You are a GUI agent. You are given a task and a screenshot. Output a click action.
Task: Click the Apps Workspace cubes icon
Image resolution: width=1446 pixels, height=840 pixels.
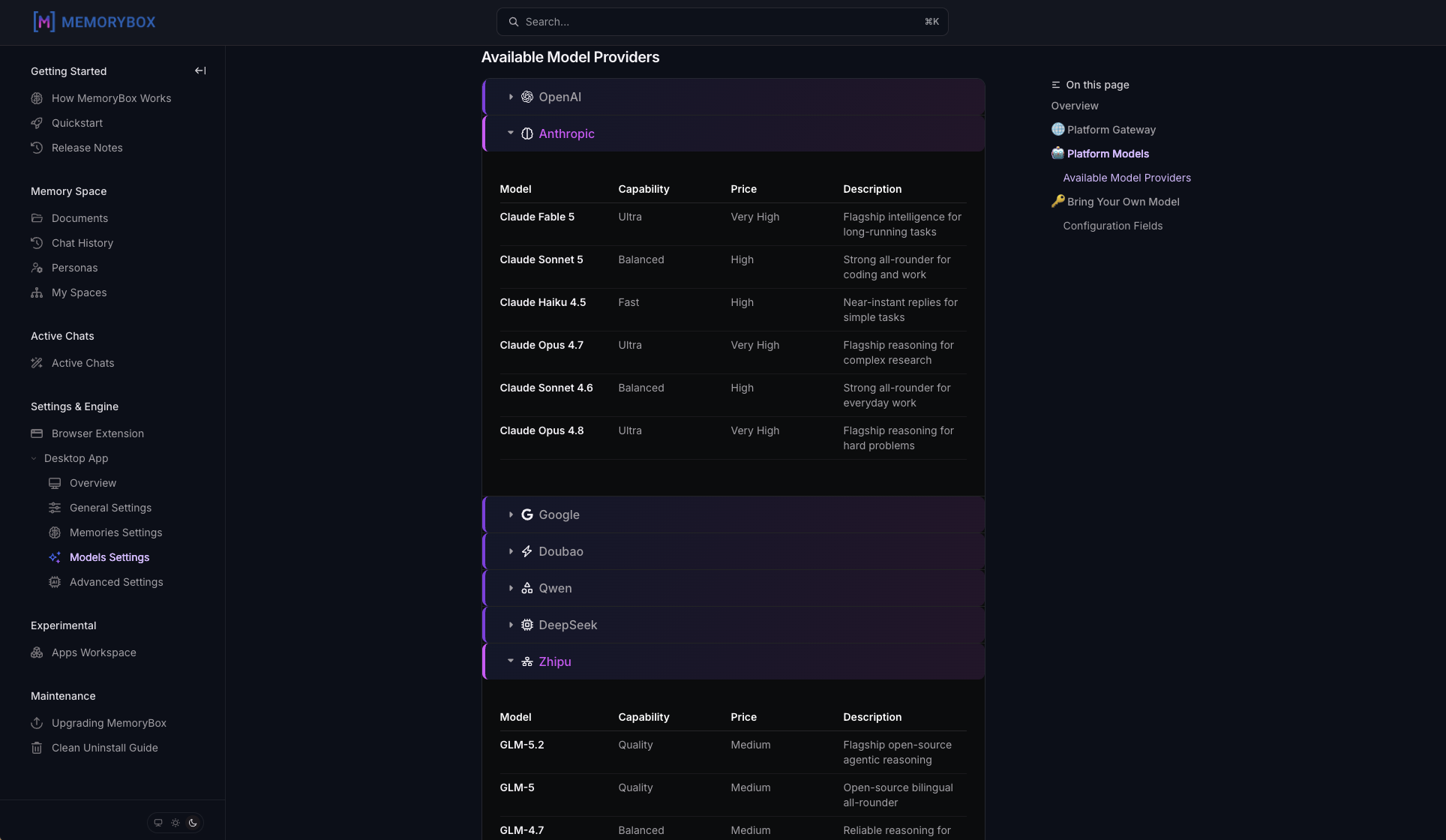[37, 652]
